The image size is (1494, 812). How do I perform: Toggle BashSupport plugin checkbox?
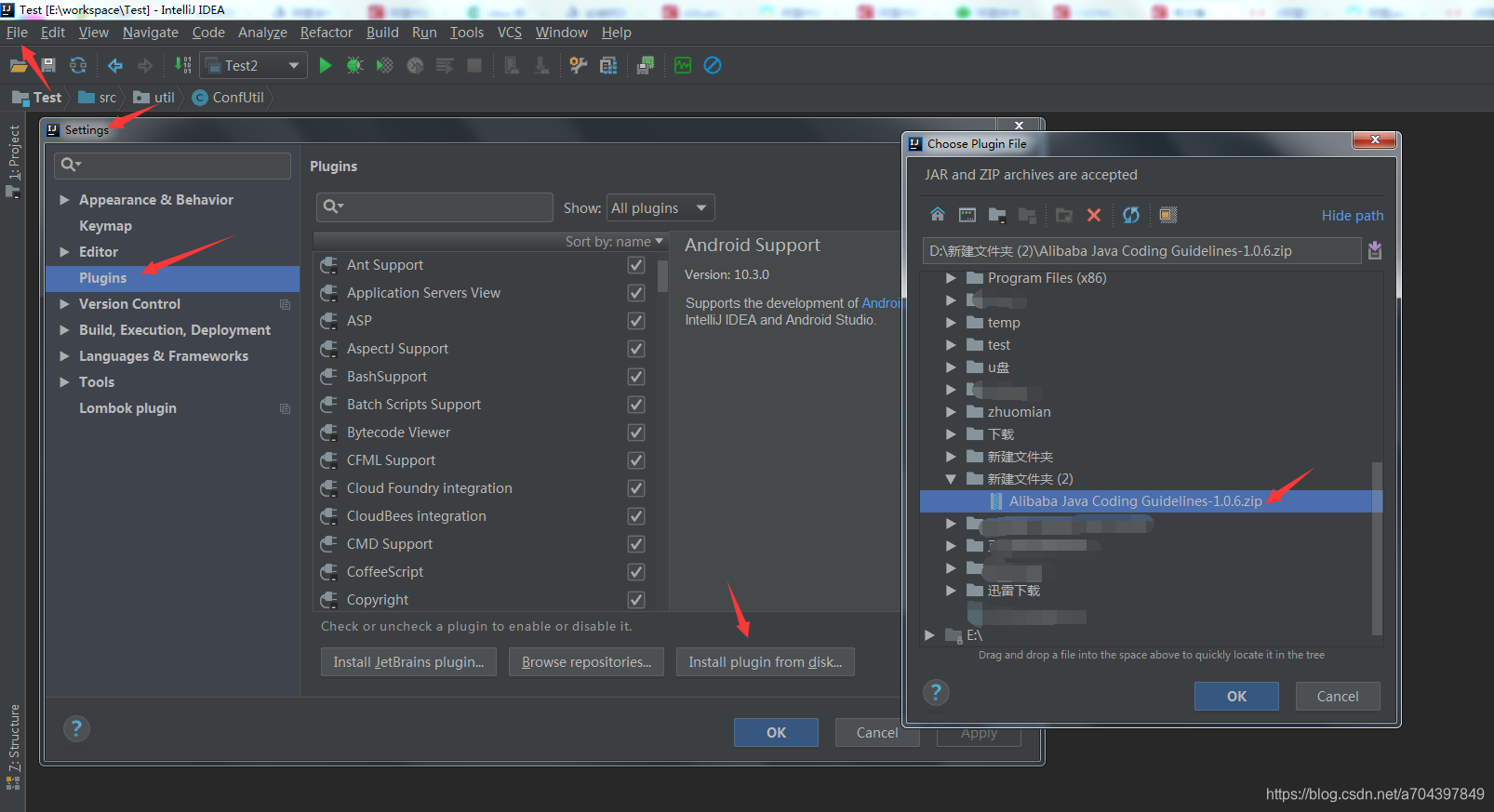click(636, 377)
